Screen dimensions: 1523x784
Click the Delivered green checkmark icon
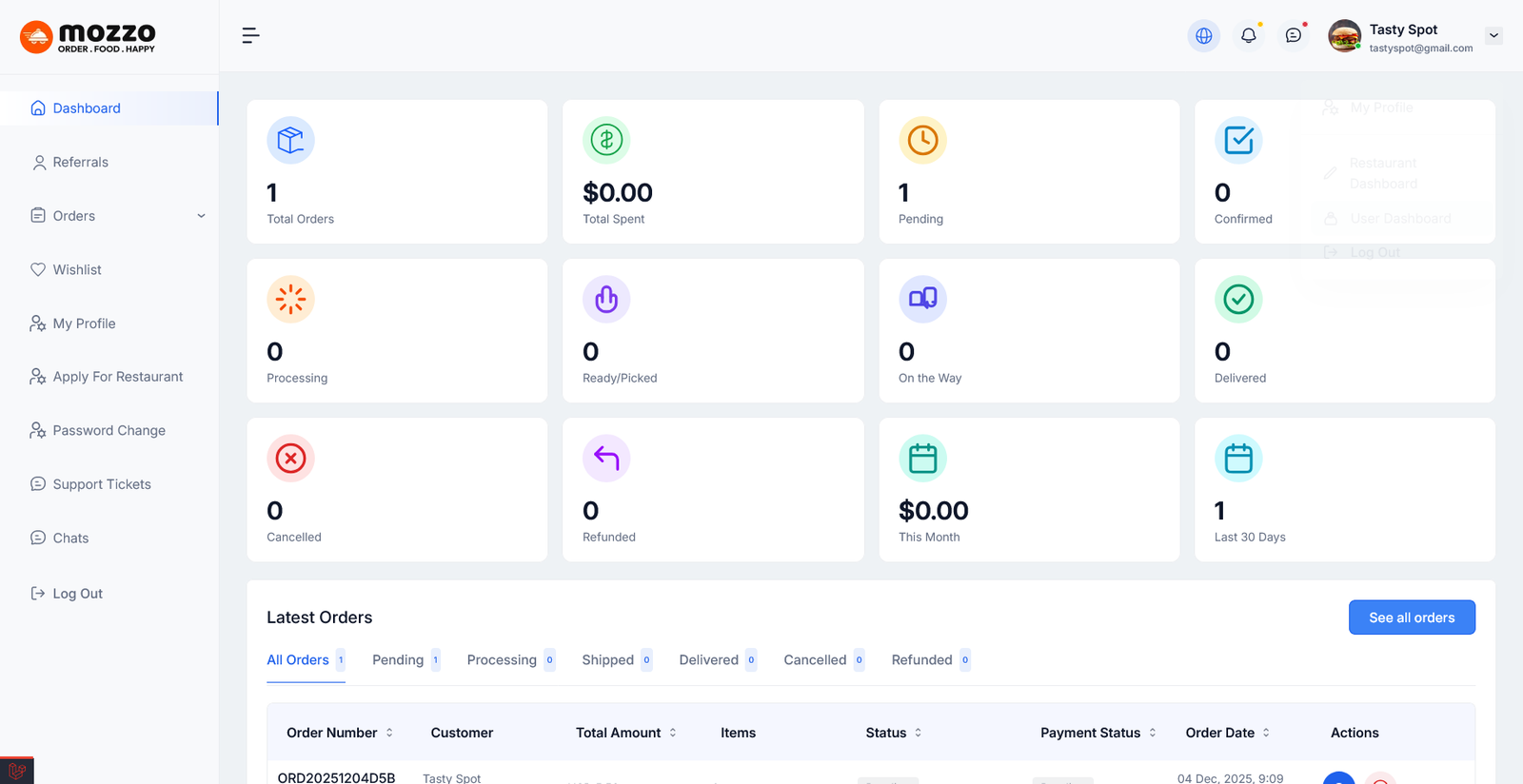tap(1238, 300)
